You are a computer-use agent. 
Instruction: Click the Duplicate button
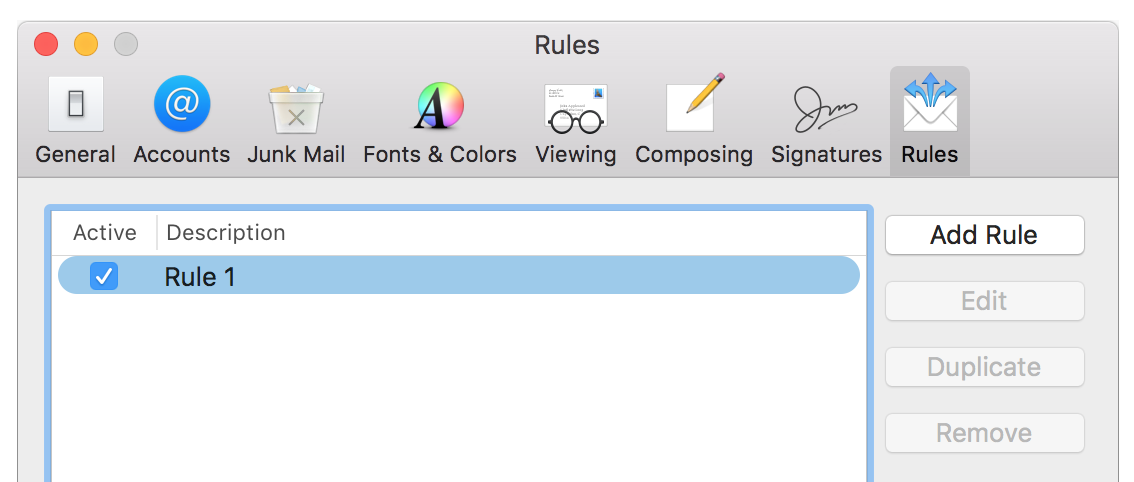point(984,367)
